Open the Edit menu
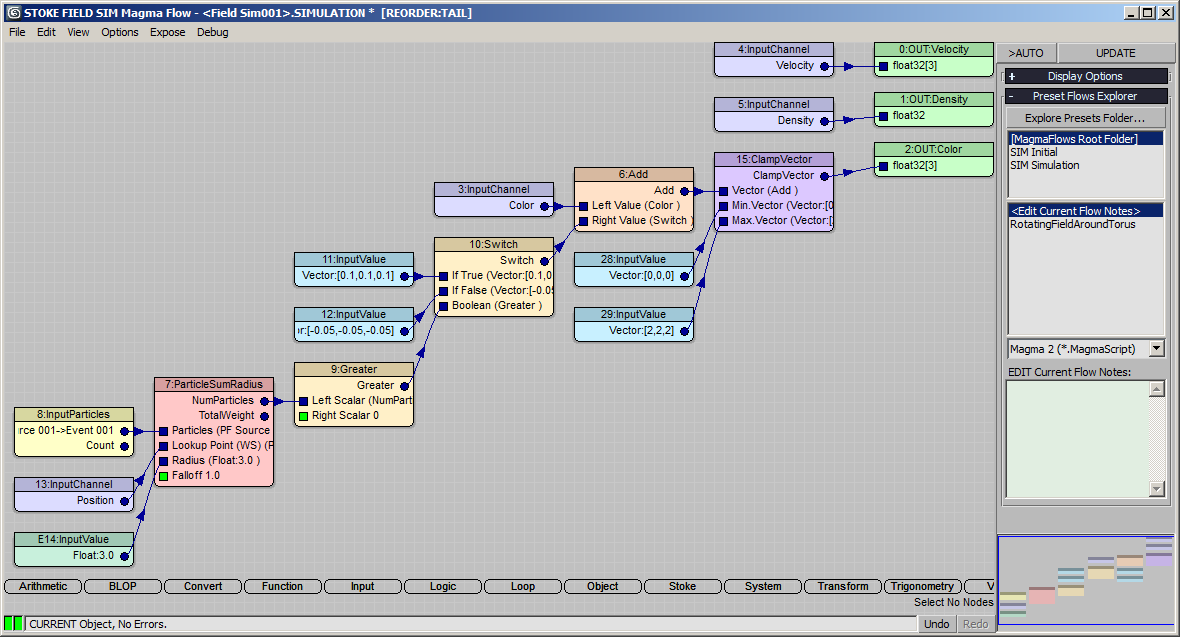 (x=46, y=32)
